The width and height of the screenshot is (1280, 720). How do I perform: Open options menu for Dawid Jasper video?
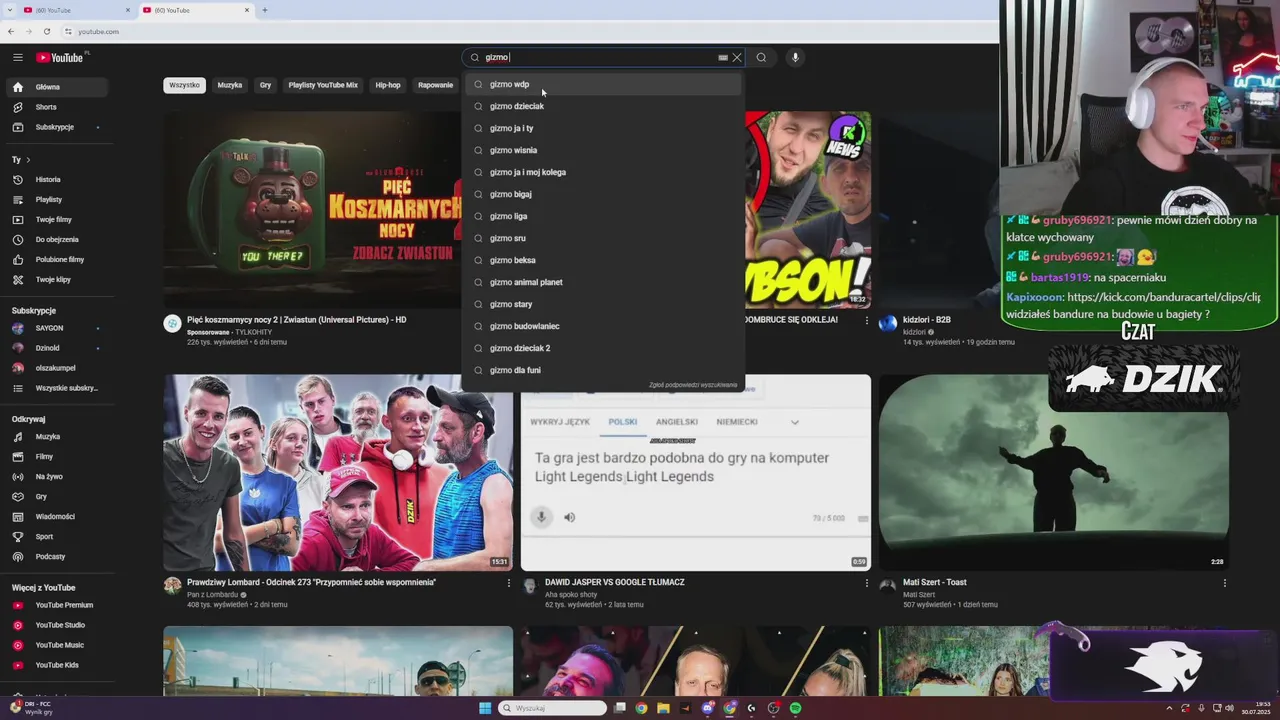(x=866, y=583)
